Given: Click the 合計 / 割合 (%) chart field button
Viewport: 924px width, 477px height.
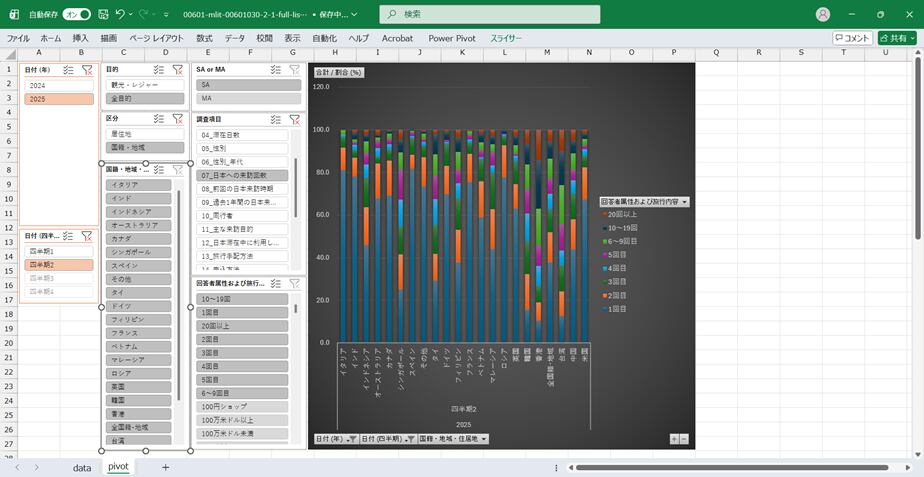Looking at the screenshot, I should 339,73.
